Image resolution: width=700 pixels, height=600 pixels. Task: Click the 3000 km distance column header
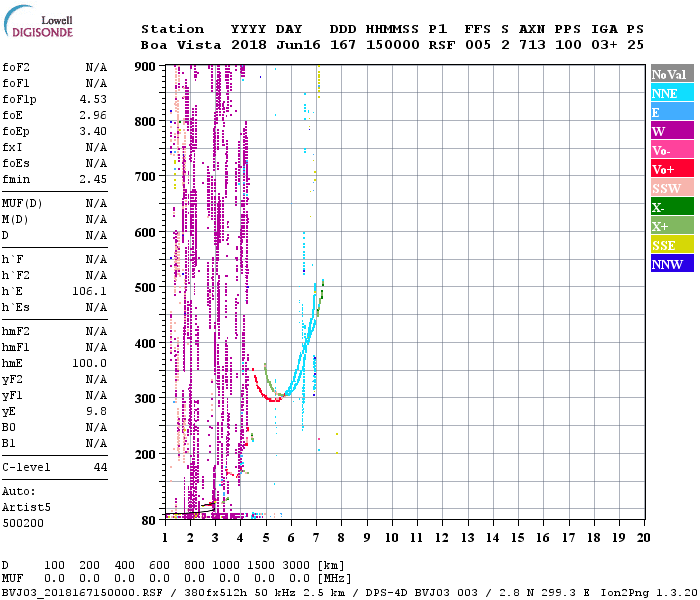[x=296, y=566]
